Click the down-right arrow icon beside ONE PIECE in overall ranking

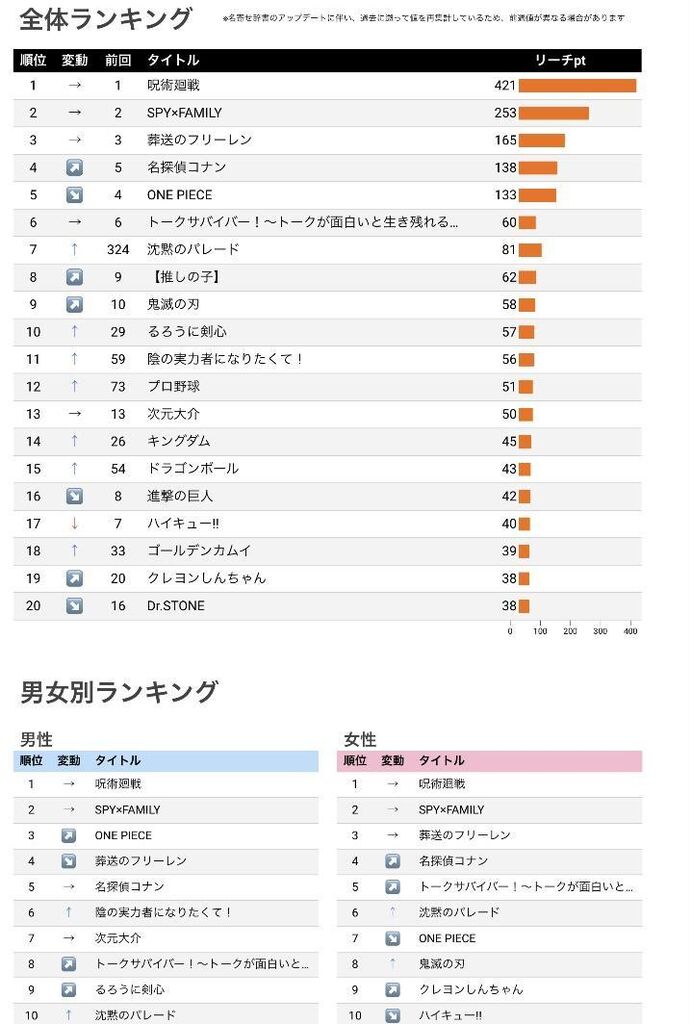(x=74, y=195)
